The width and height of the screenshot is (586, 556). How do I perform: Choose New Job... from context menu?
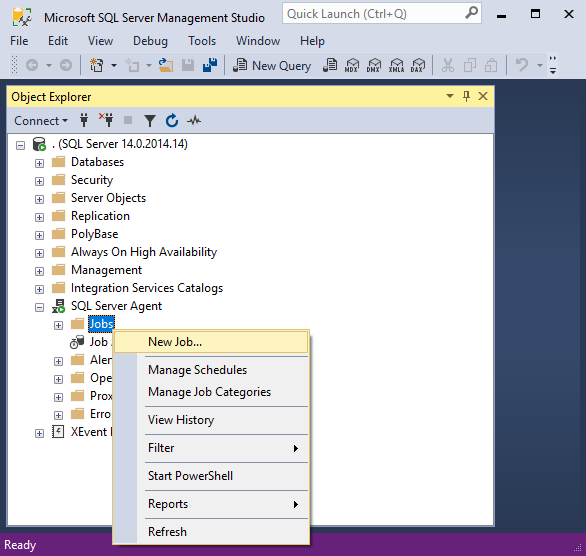coord(211,342)
